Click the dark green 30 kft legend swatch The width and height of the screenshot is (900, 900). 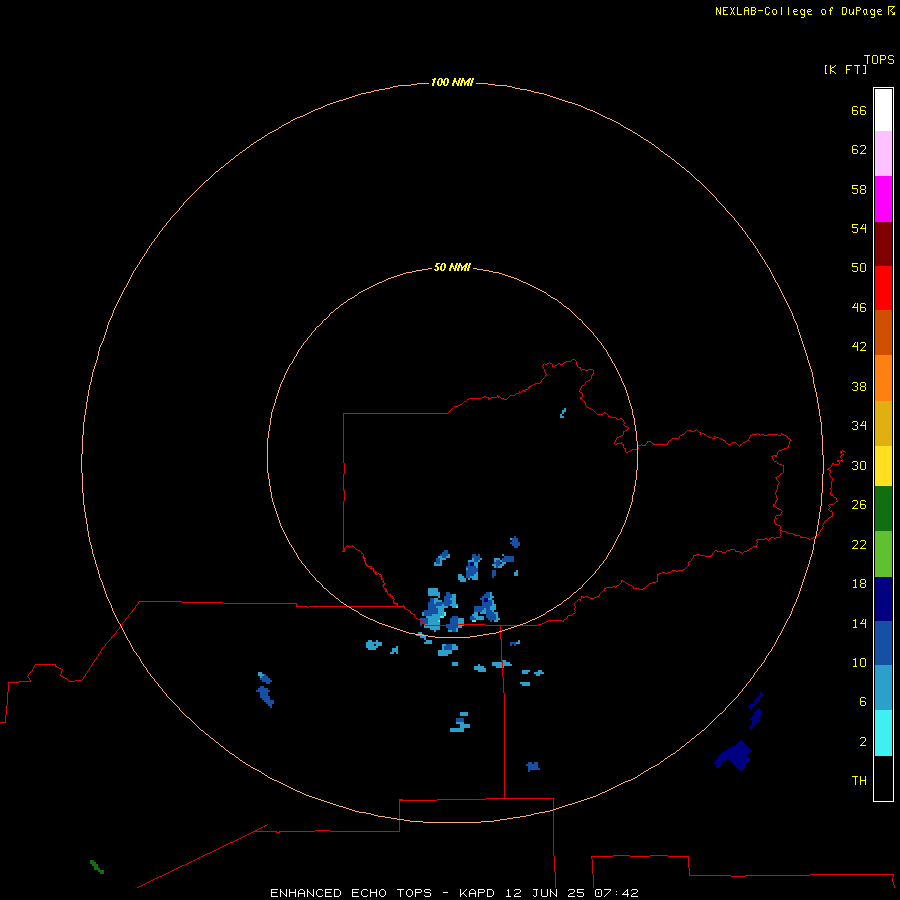click(883, 509)
